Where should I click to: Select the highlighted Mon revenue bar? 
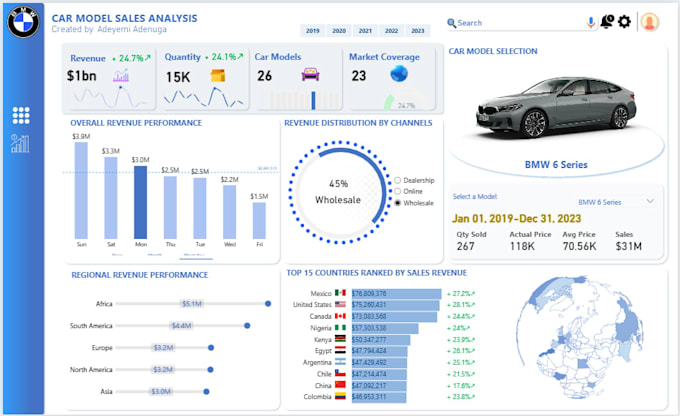pyautogui.click(x=141, y=202)
